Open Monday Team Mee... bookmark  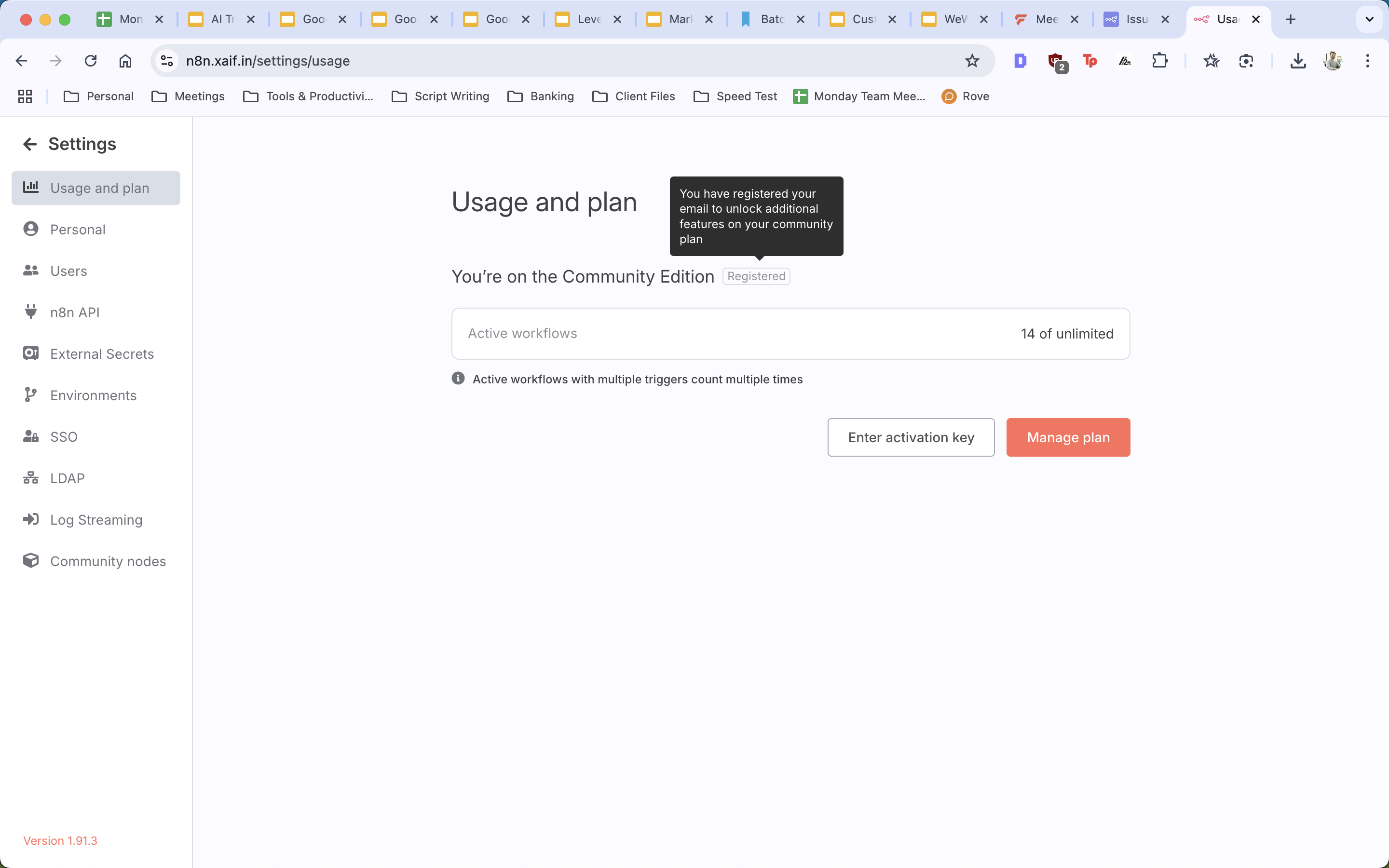(858, 96)
